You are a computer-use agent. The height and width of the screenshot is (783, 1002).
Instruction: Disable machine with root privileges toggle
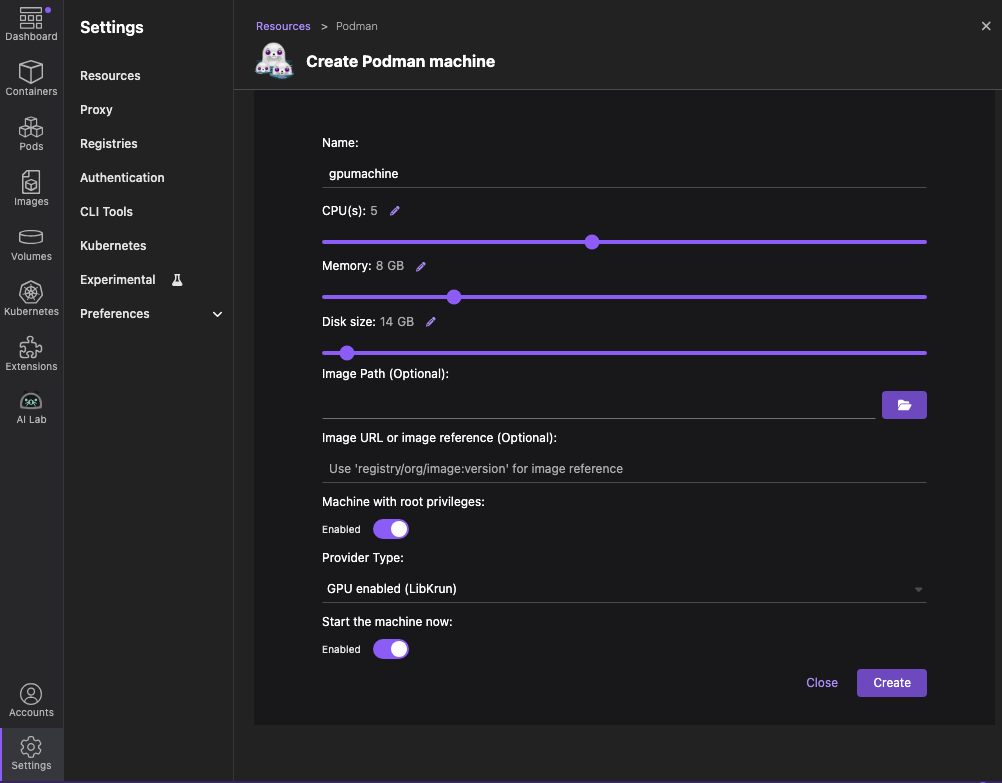coord(390,529)
